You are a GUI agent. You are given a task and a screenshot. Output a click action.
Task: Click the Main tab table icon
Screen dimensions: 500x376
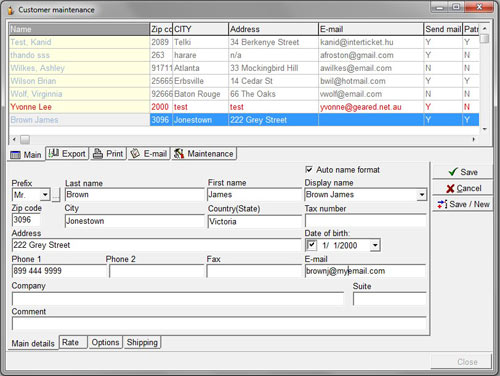tap(15, 155)
